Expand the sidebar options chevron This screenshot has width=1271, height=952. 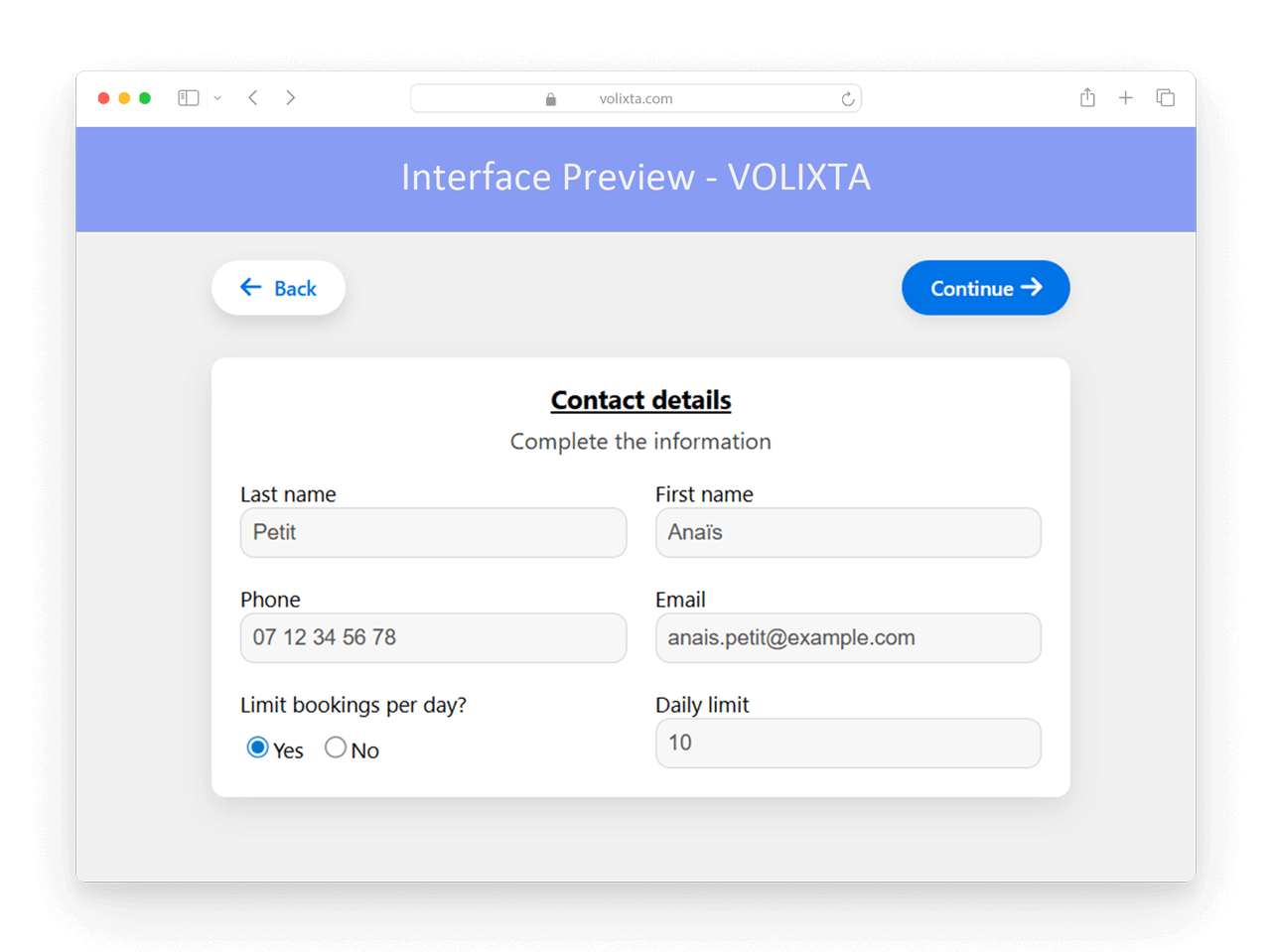point(217,98)
